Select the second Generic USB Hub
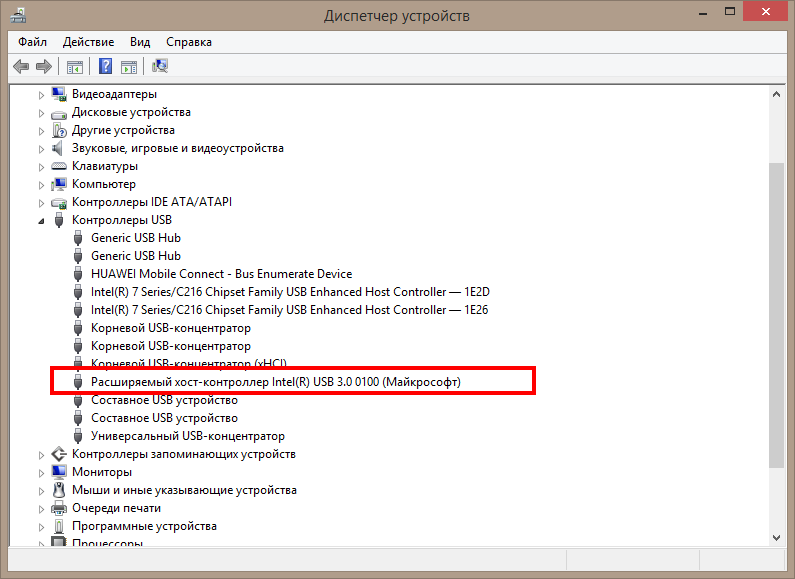 click(136, 256)
